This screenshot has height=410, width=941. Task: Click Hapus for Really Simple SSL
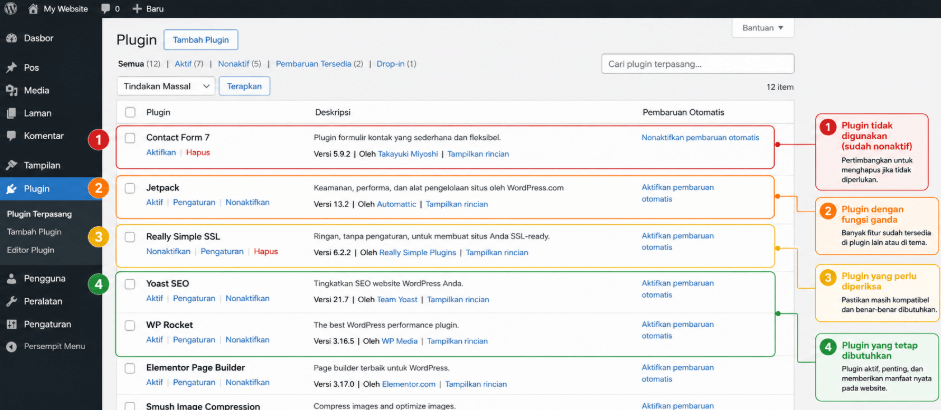click(266, 252)
